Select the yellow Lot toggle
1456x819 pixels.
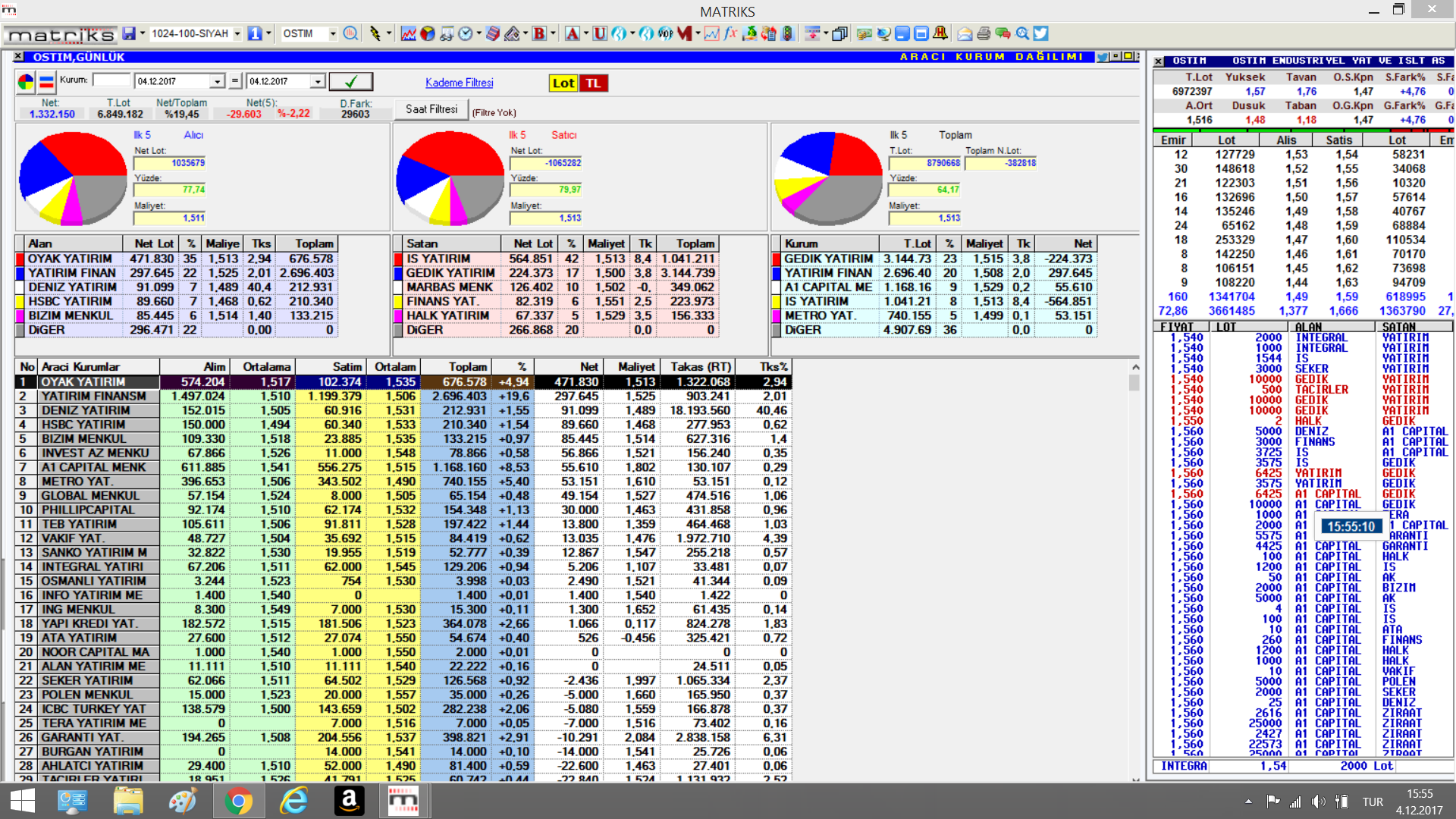[x=563, y=83]
